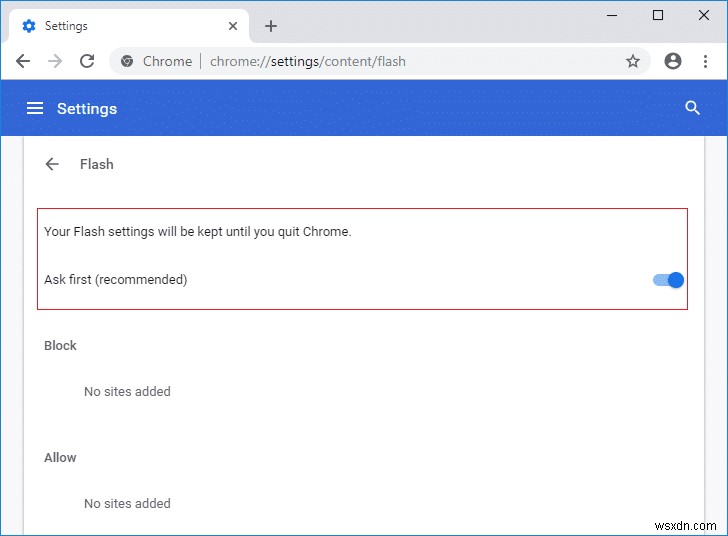Screen dimensions: 728x536
Task: Click the Chrome site info icon
Action: (x=127, y=61)
